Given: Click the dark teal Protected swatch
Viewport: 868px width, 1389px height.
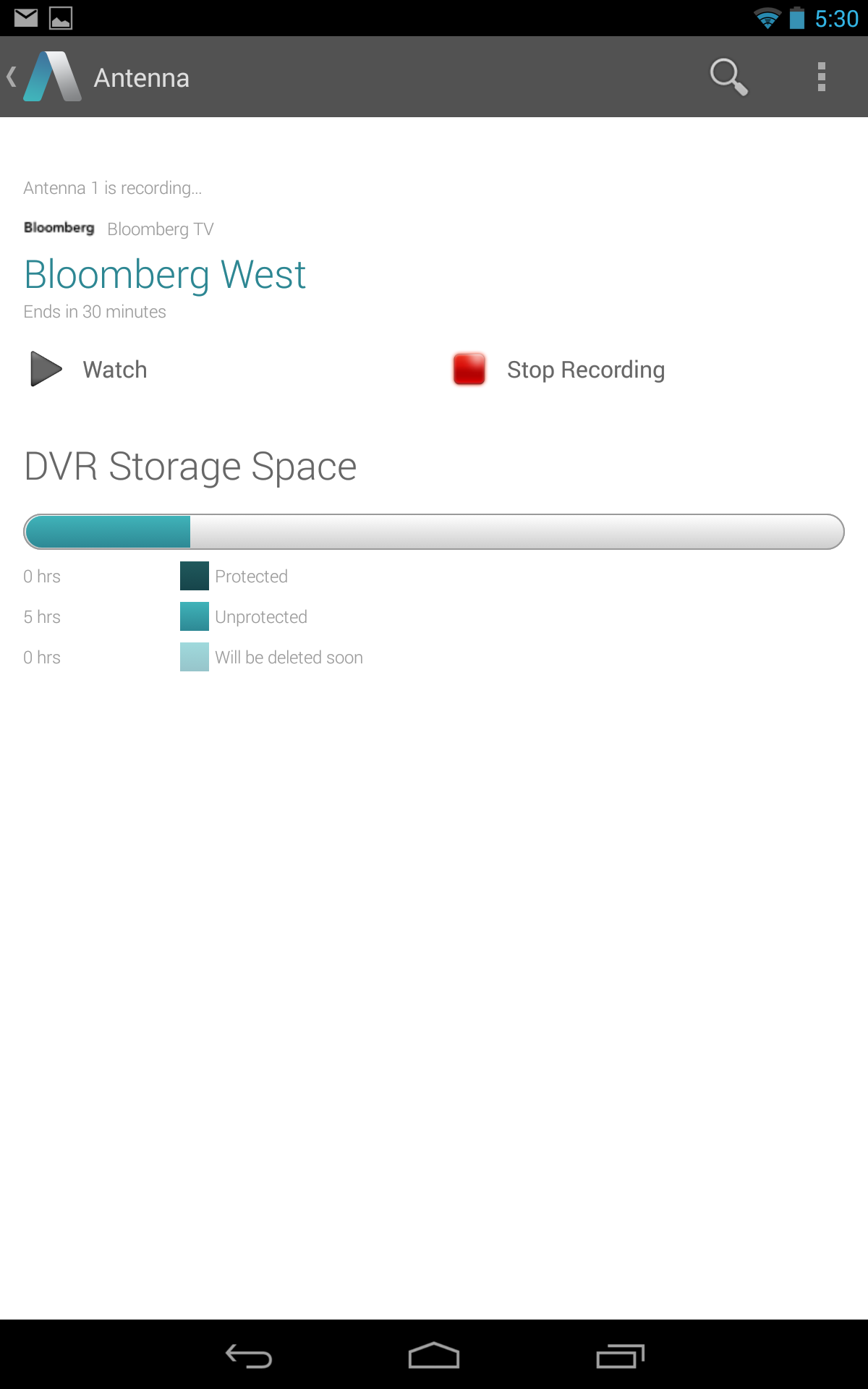Looking at the screenshot, I should 194,576.
